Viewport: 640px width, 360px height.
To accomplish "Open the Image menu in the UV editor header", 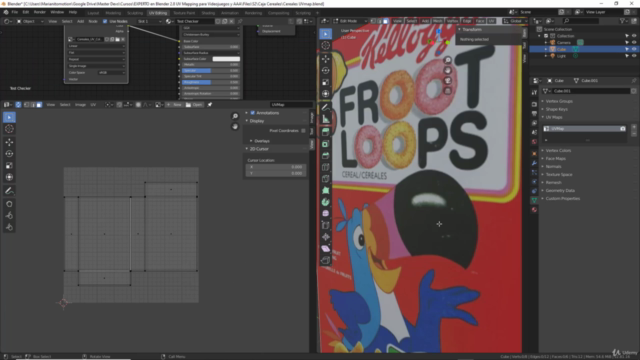I will [x=80, y=105].
